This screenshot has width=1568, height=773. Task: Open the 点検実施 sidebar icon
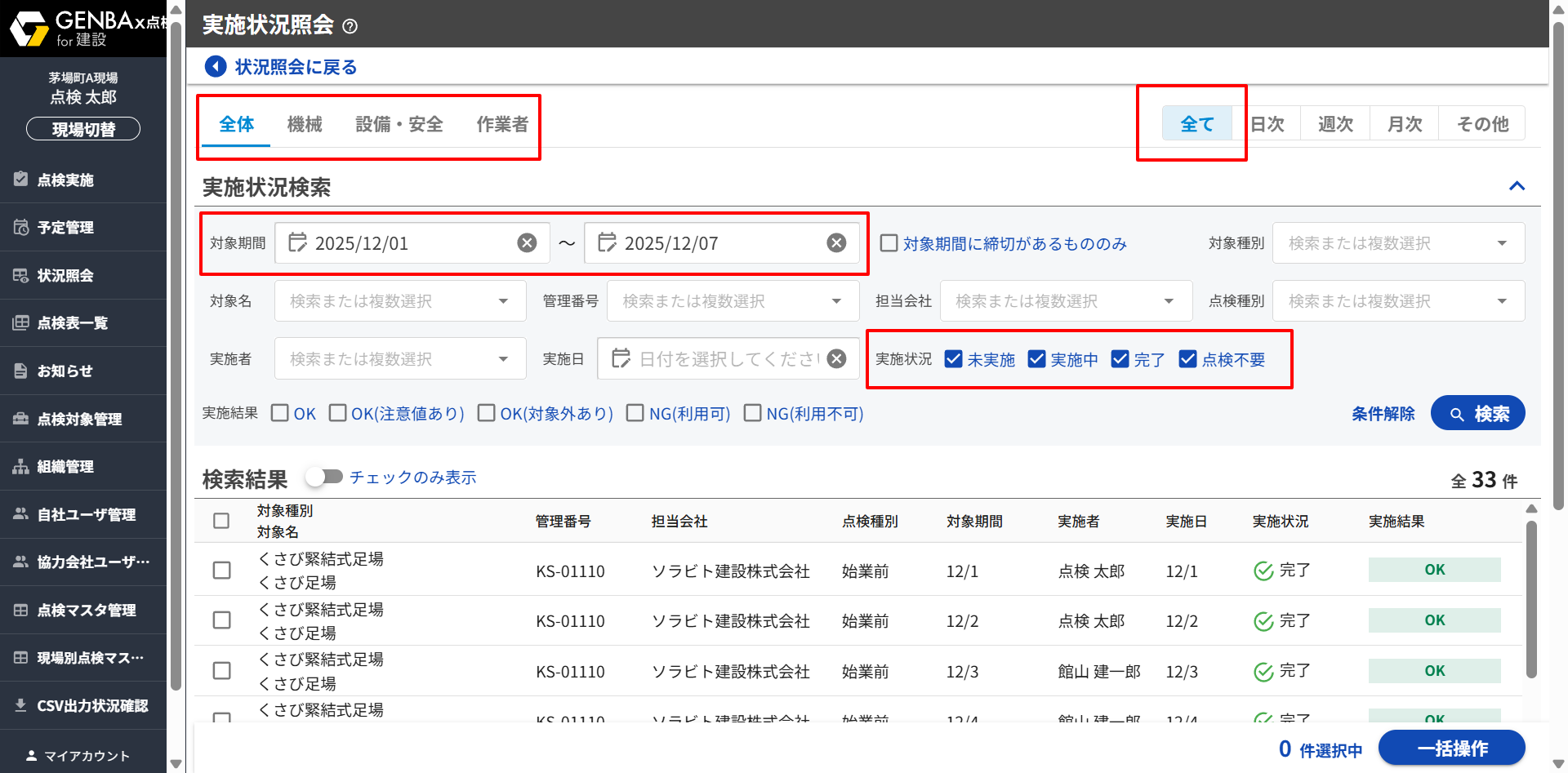point(21,180)
